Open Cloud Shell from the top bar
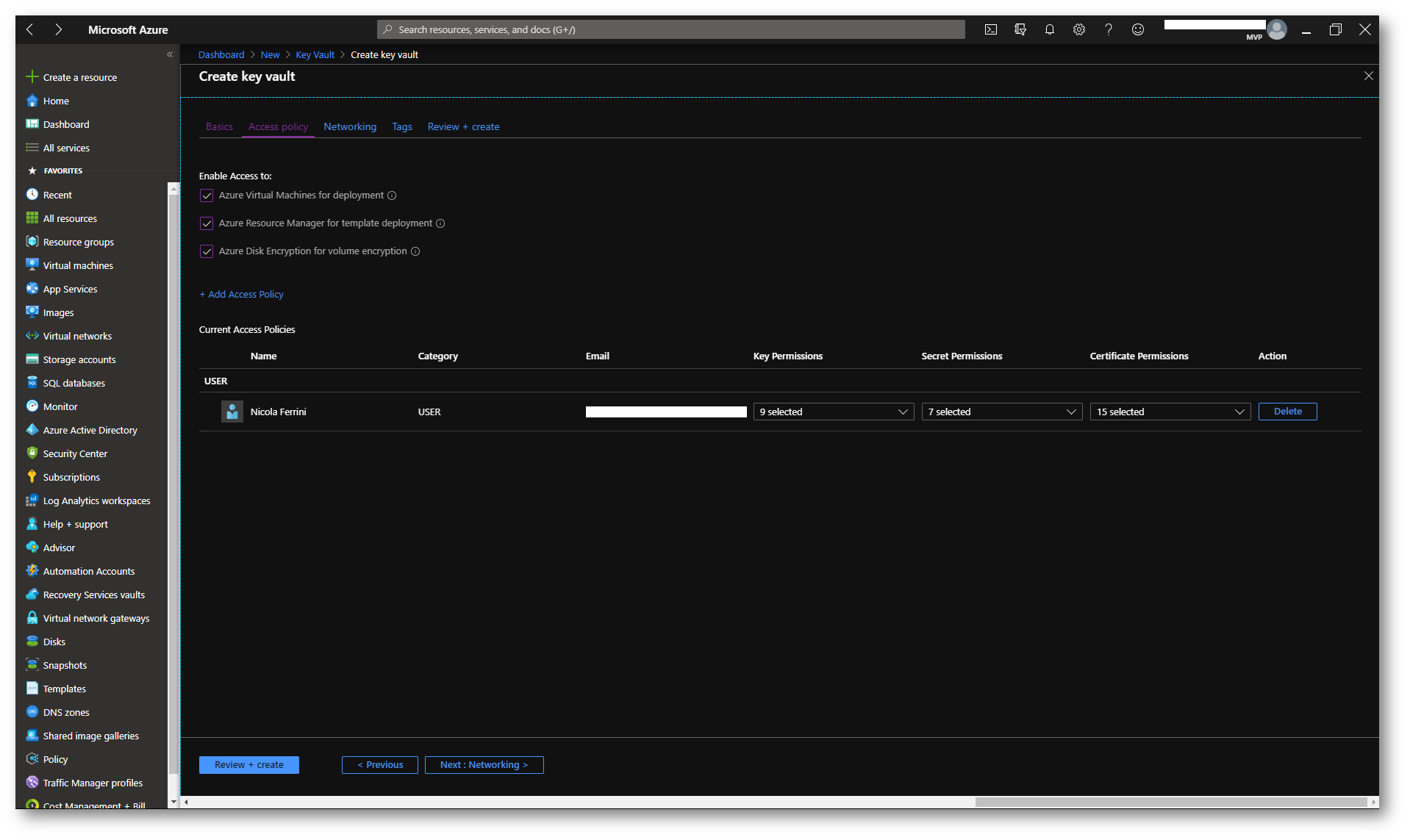The width and height of the screenshot is (1410, 840). 990,29
